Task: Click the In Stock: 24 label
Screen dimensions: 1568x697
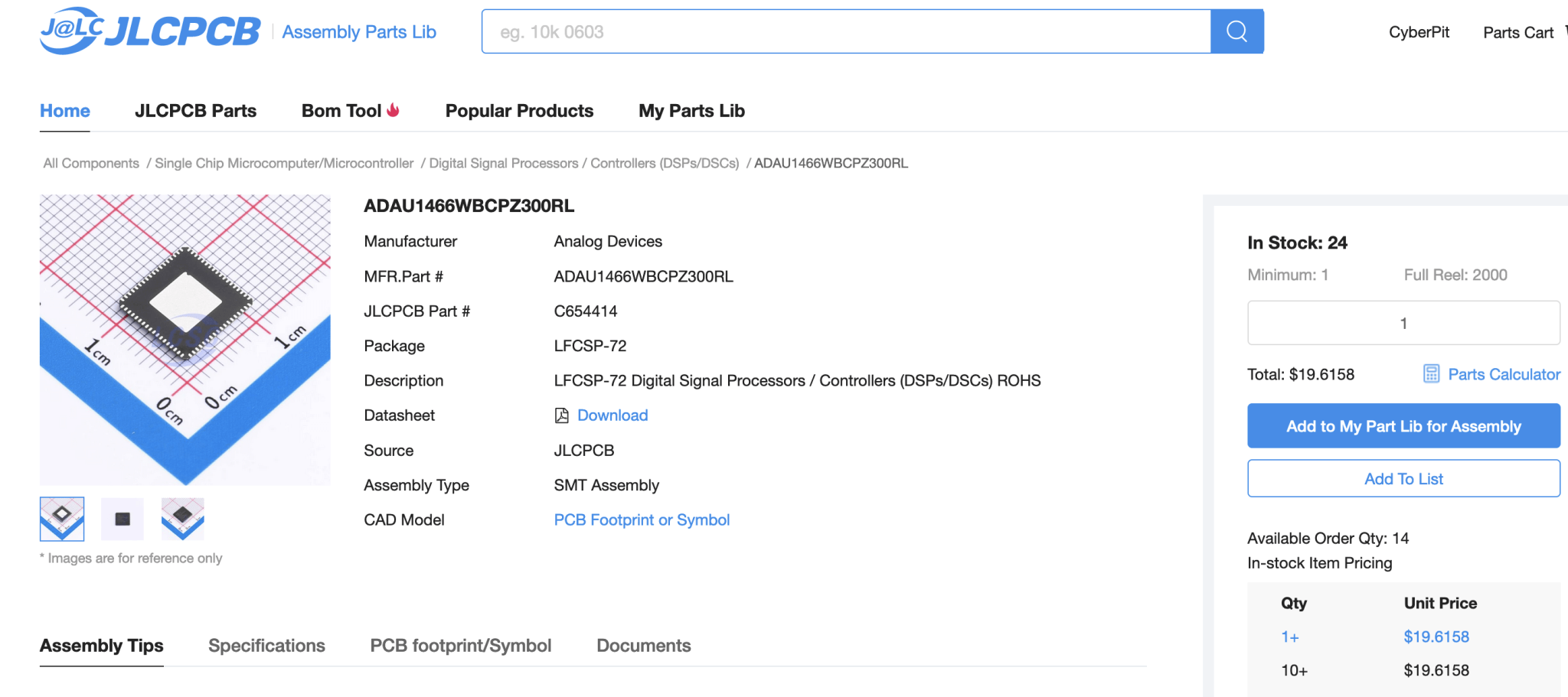Action: click(x=1297, y=243)
